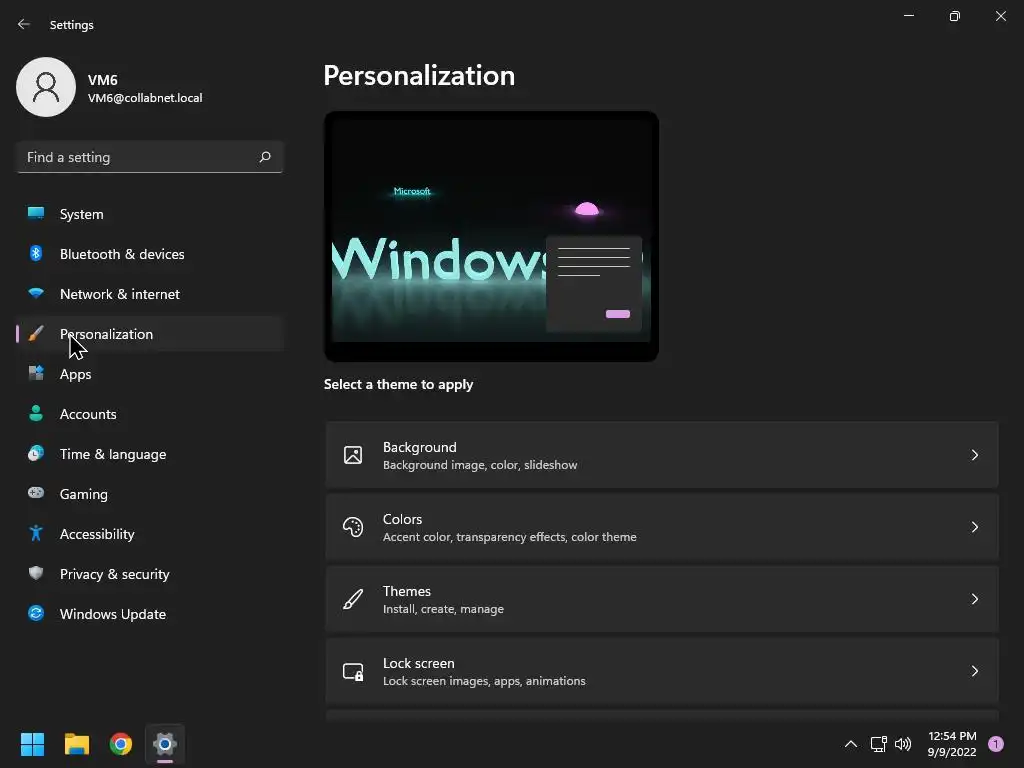Click the Windows Update sync icon
This screenshot has height=768, width=1024.
[x=36, y=613]
